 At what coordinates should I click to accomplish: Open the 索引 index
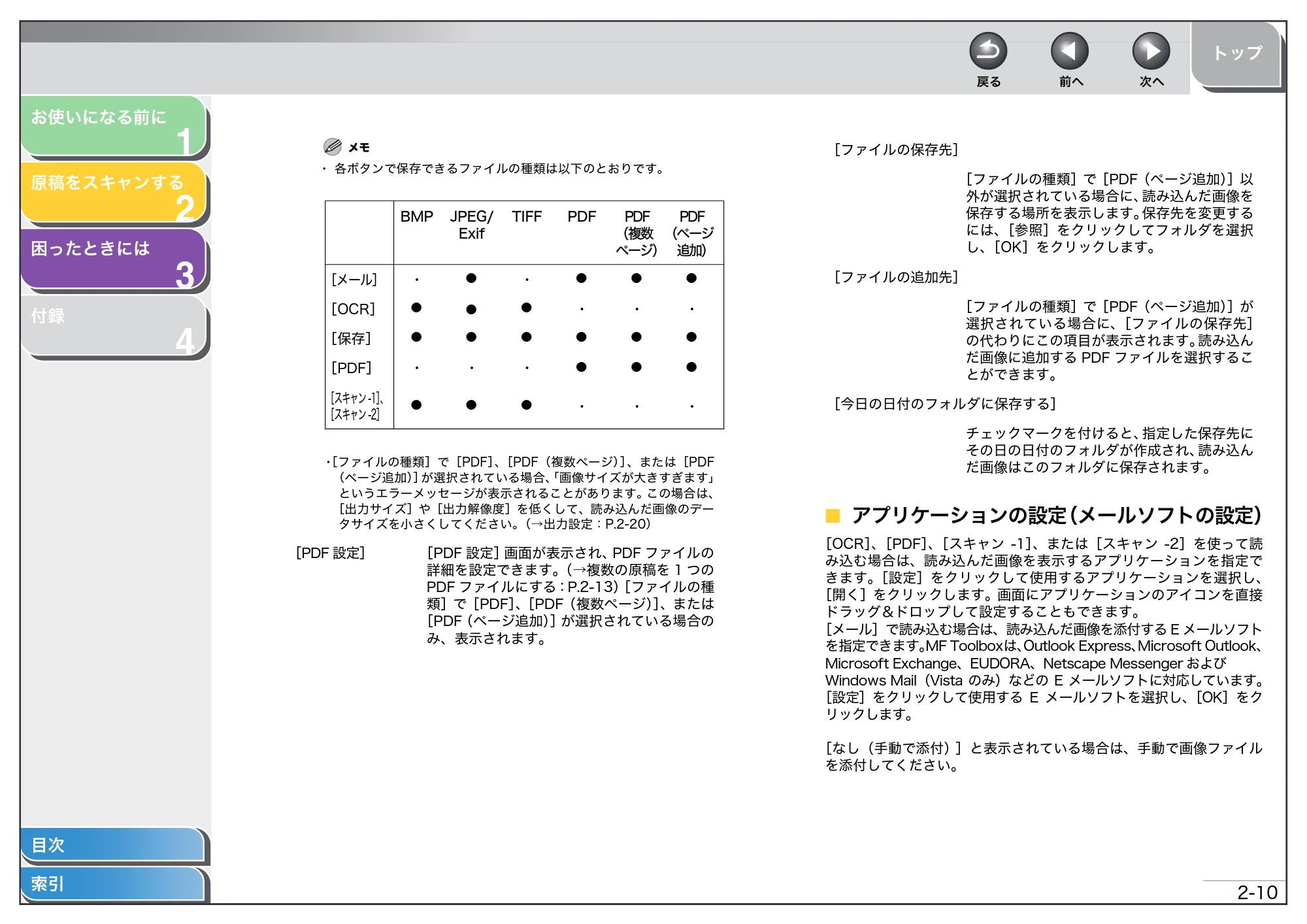112,883
